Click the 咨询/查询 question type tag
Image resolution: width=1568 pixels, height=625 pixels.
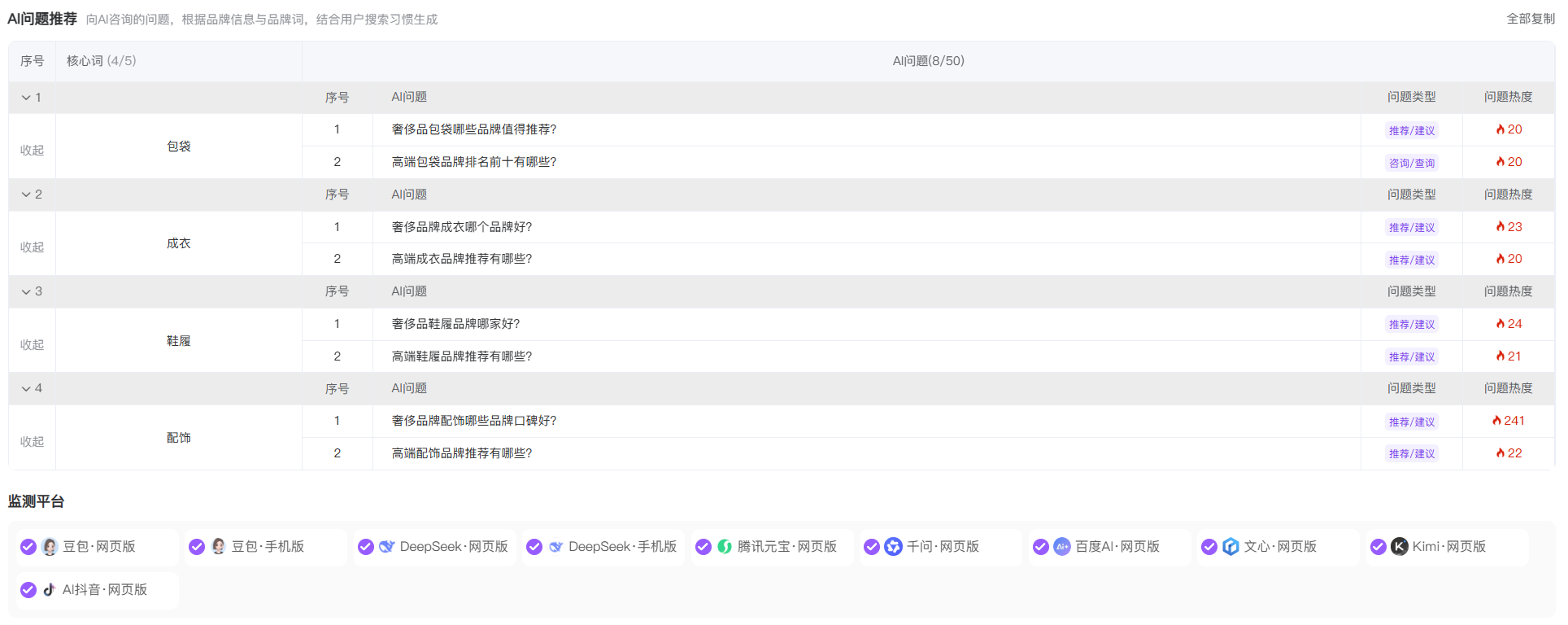[x=1412, y=163]
